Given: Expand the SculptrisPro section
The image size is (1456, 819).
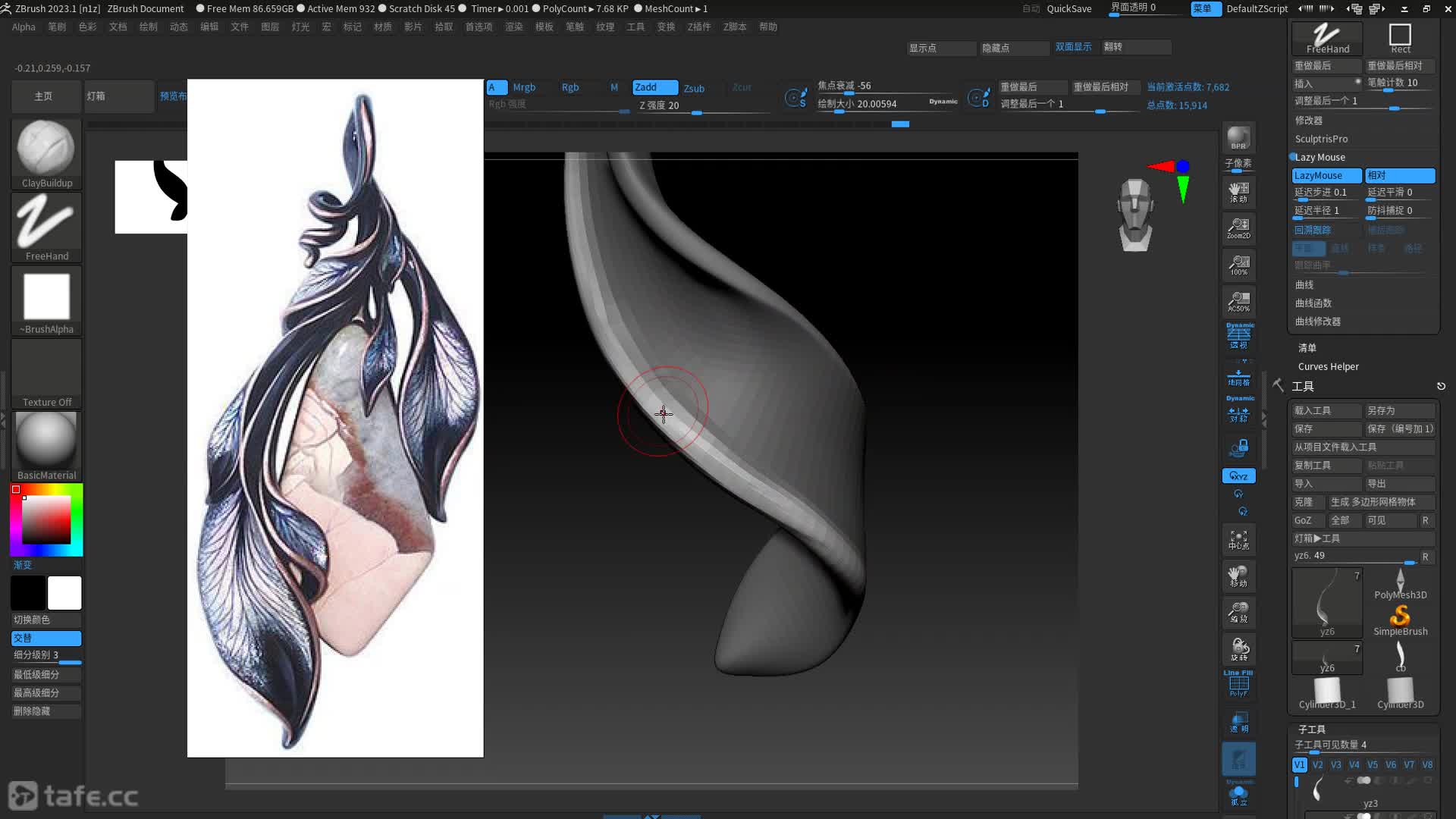Looking at the screenshot, I should (1321, 139).
